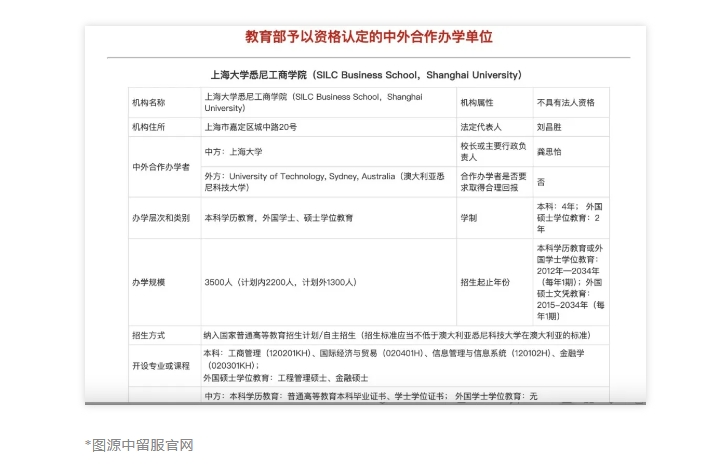Select the 招生起止年份 label
The height and width of the screenshot is (472, 723).
[x=485, y=282]
